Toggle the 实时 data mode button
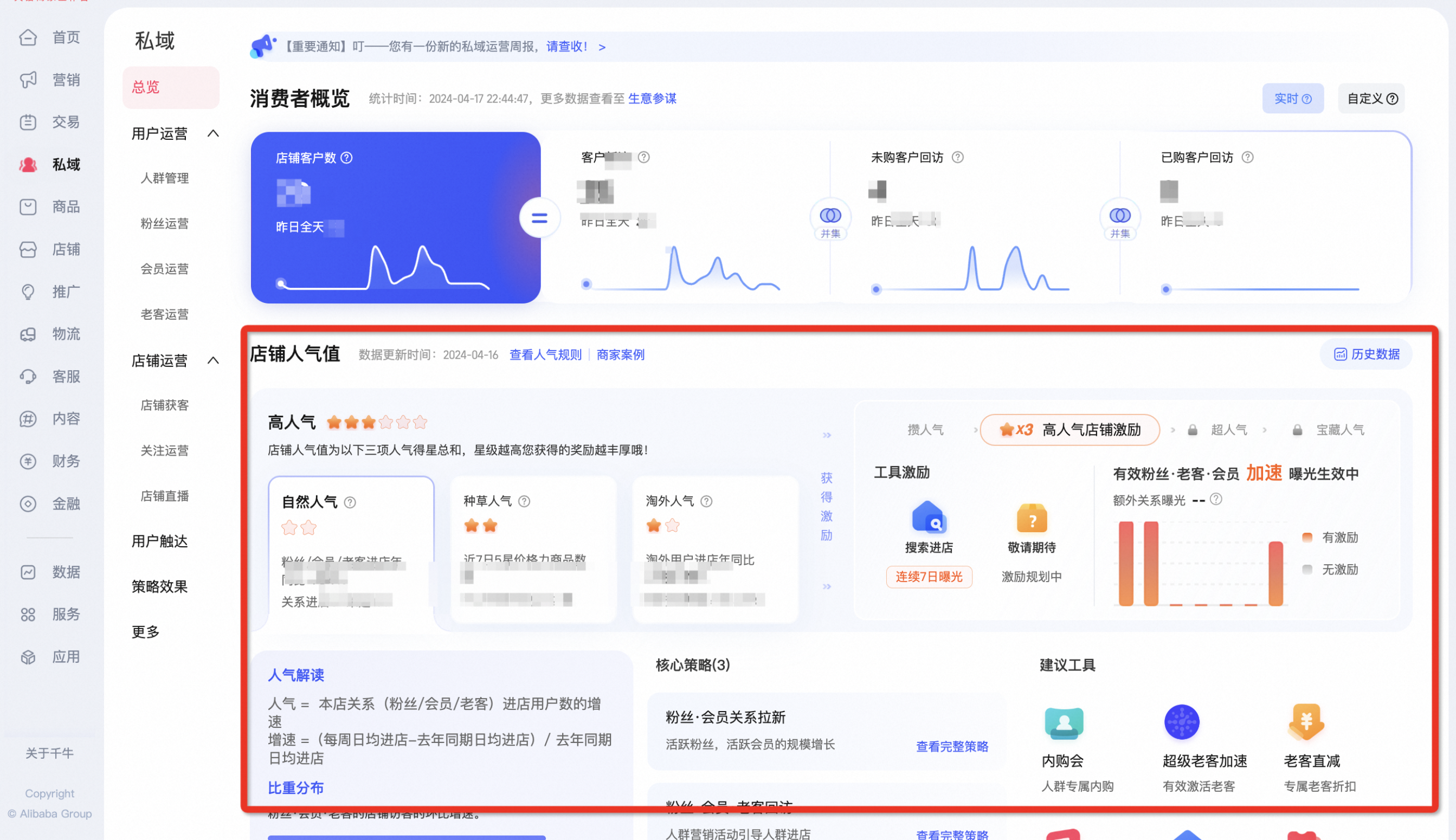 coord(1293,99)
